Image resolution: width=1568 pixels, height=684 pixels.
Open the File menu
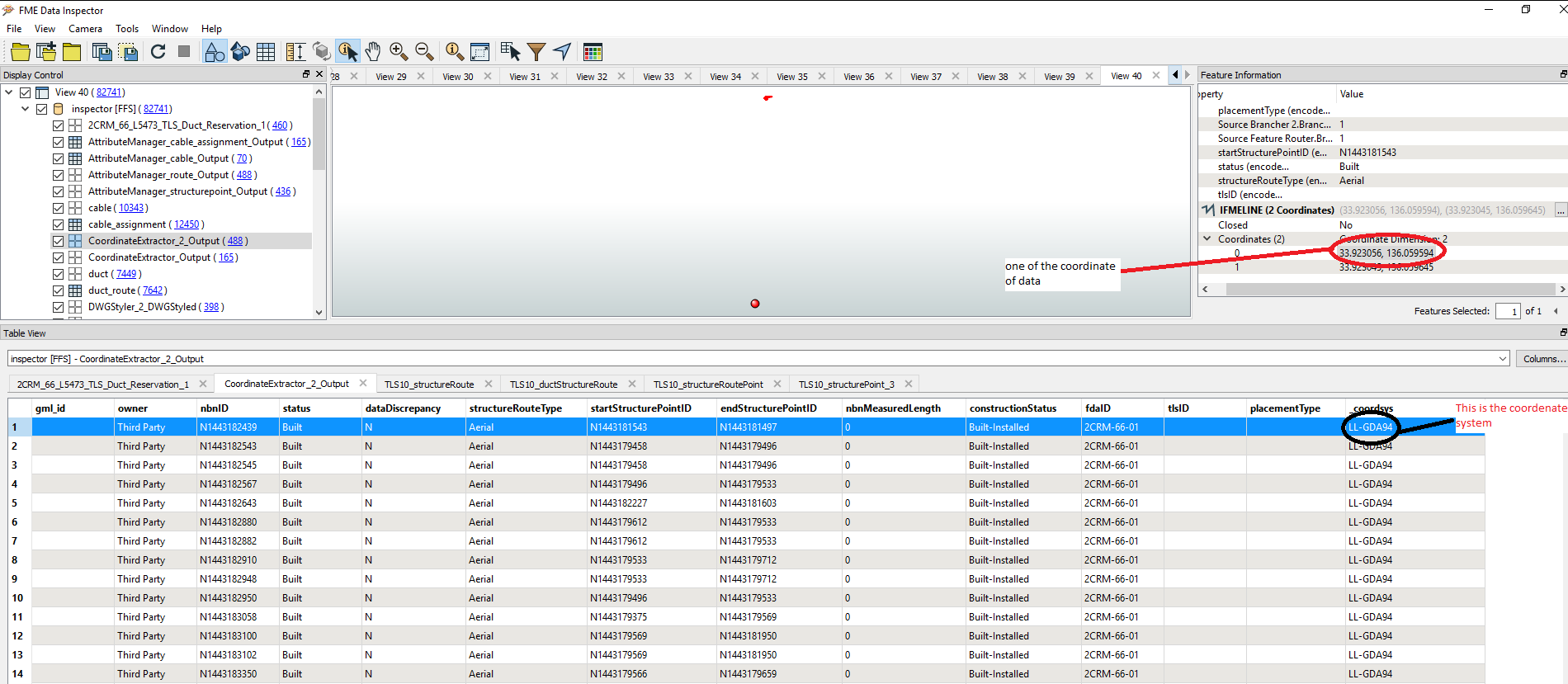pos(14,29)
